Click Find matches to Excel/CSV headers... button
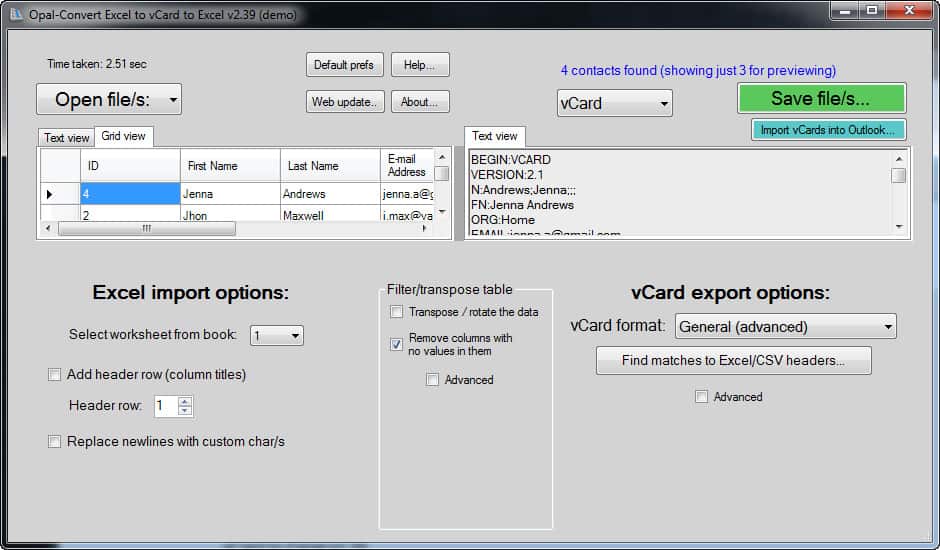Image resolution: width=940 pixels, height=550 pixels. tap(733, 360)
